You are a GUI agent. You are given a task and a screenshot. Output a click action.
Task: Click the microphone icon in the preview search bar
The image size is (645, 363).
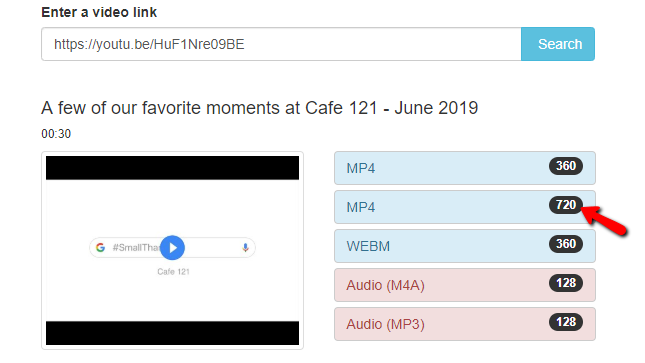pyautogui.click(x=245, y=247)
